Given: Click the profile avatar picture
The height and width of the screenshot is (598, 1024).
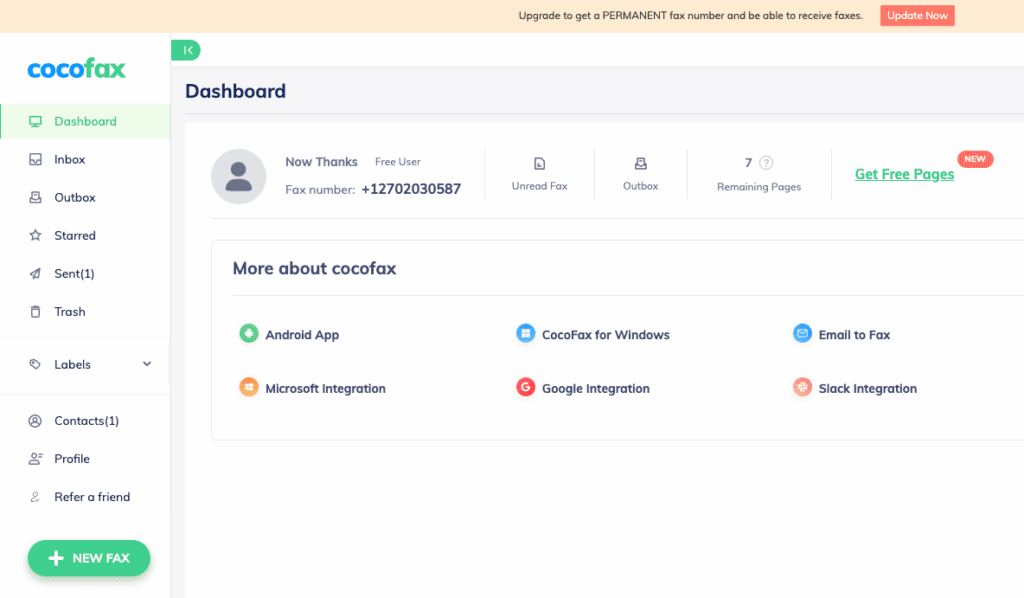Looking at the screenshot, I should [x=238, y=175].
